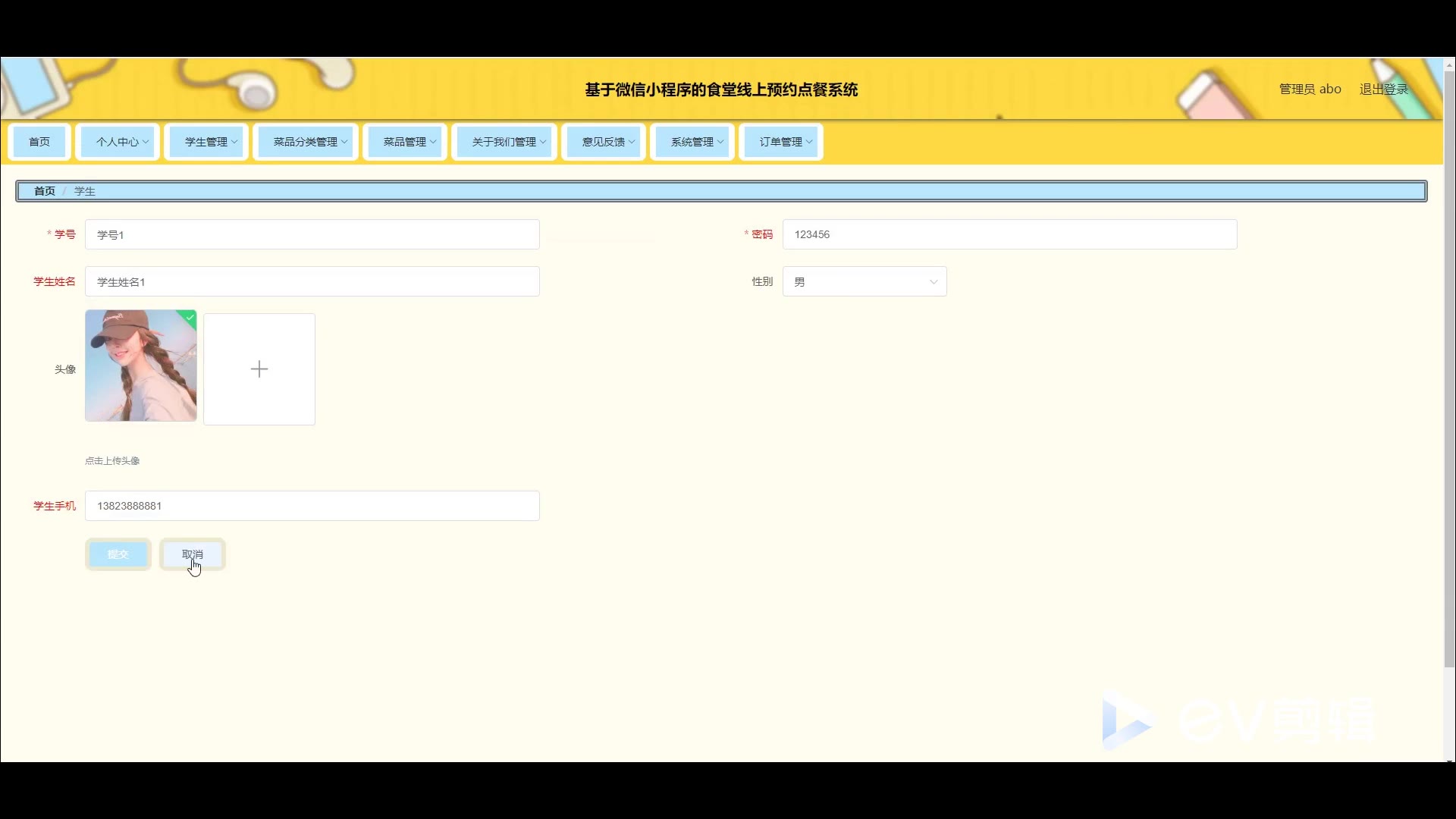Open the 系统管理 menu
This screenshot has width=1456, height=819.
692,142
